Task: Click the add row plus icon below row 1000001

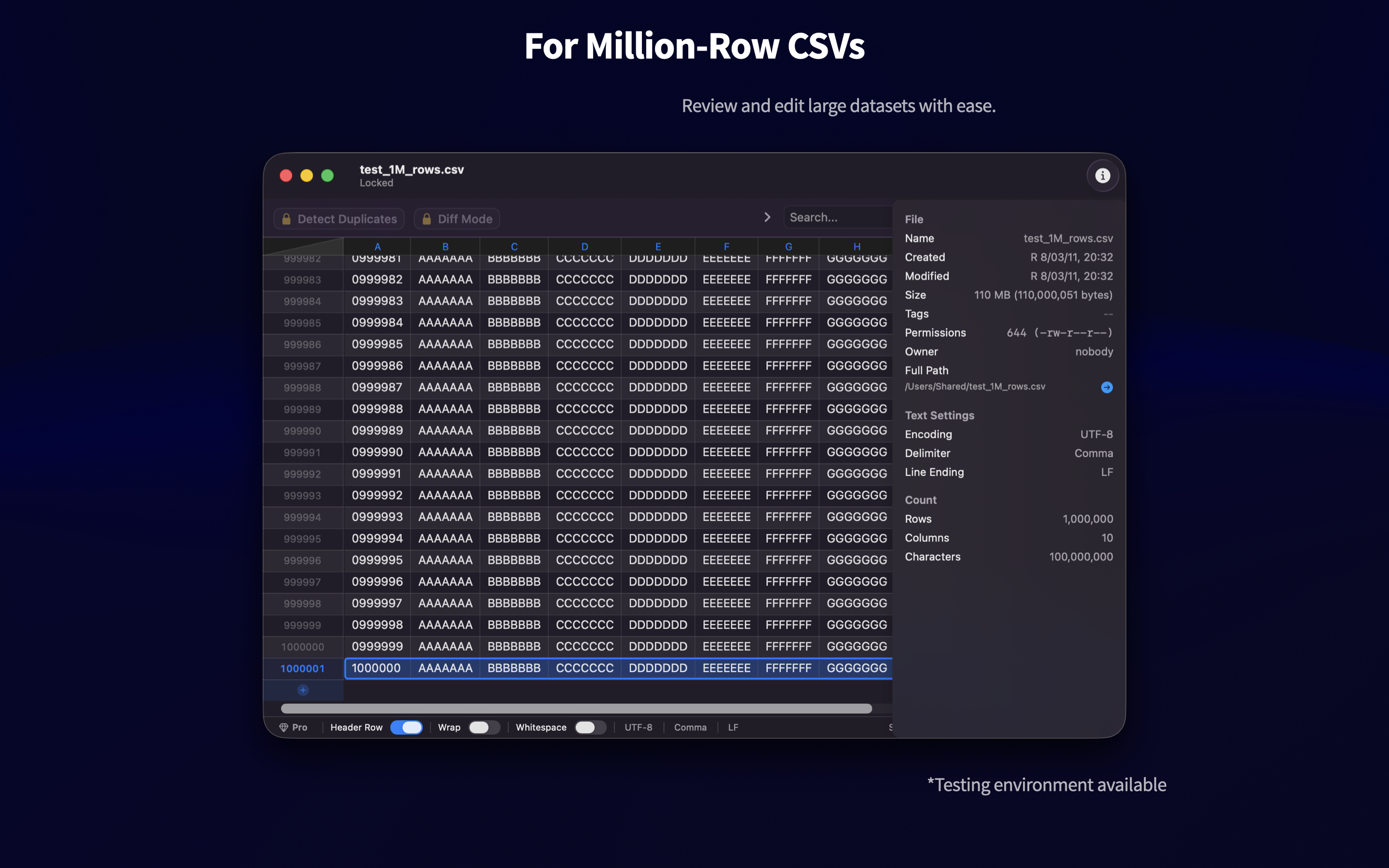Action: (x=302, y=690)
